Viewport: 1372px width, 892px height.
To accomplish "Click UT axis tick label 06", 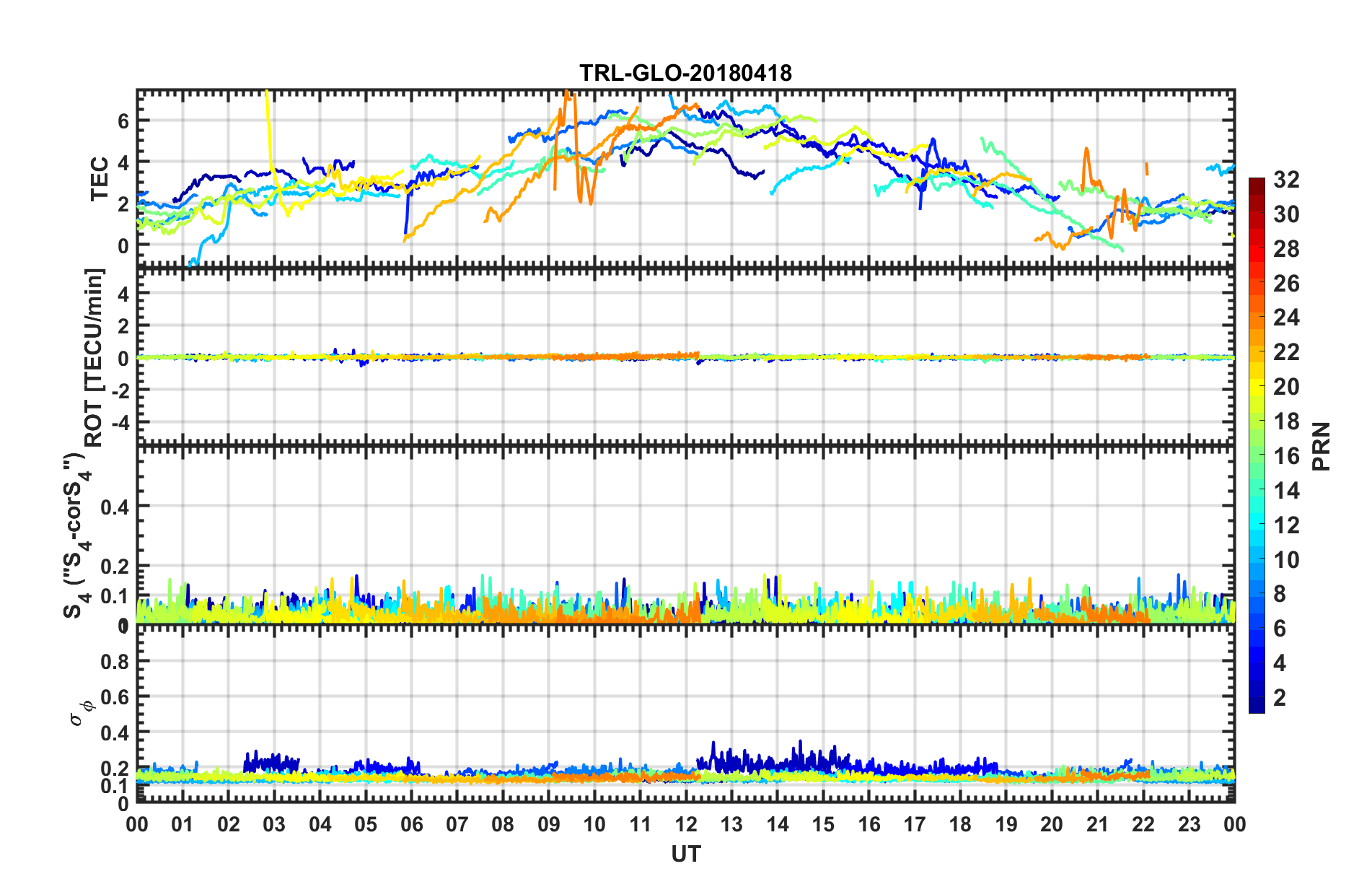I will point(411,825).
